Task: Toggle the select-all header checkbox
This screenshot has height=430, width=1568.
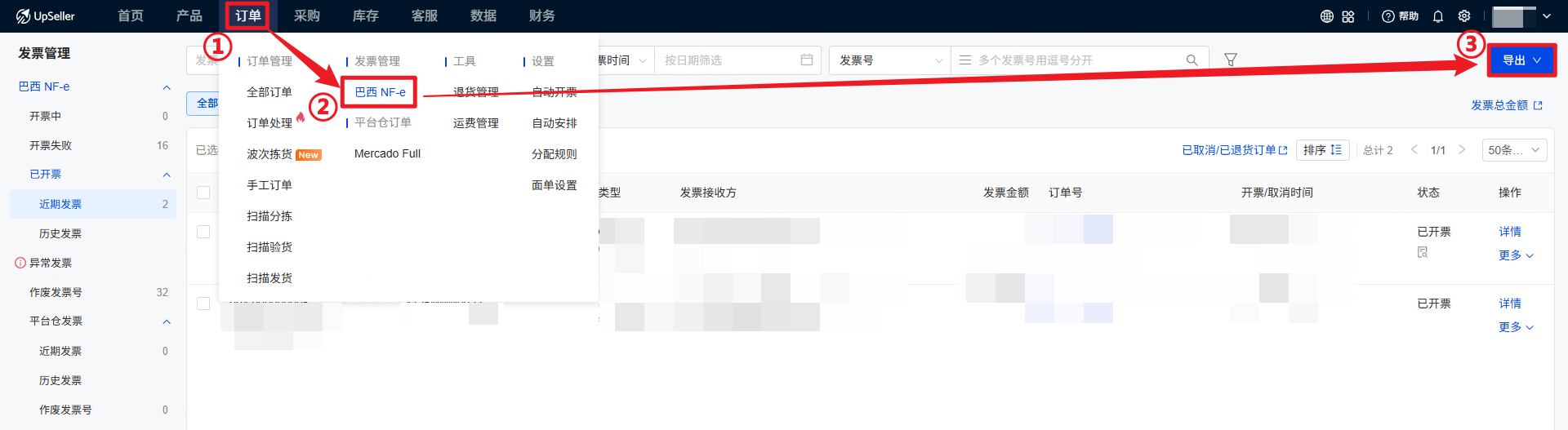Action: (x=203, y=193)
